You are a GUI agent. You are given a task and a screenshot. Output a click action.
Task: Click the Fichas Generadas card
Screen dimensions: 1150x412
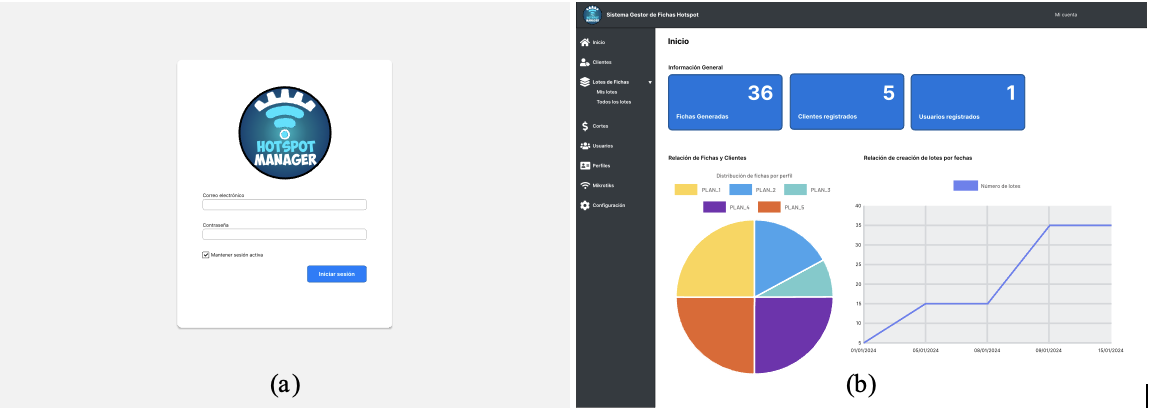click(725, 102)
